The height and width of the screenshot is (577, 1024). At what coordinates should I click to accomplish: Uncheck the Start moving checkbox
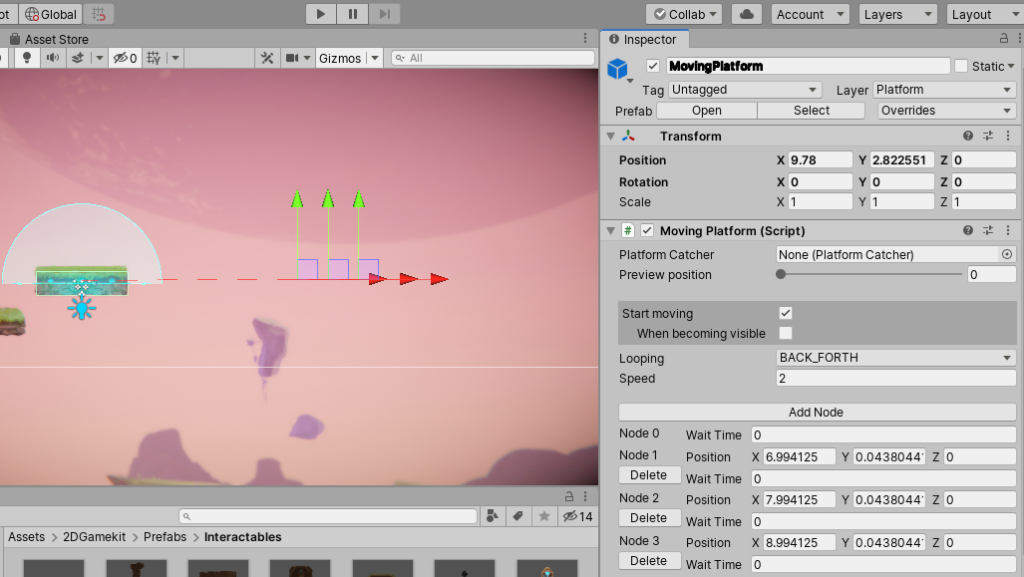click(x=786, y=314)
